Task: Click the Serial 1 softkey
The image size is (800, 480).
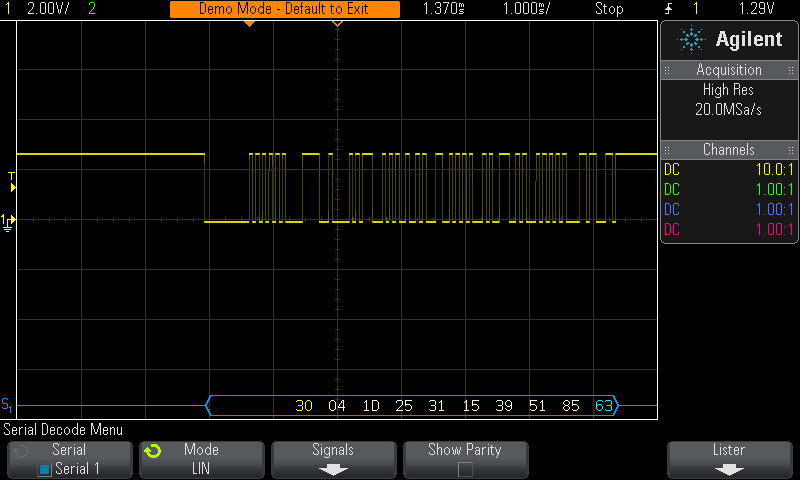Action: tap(69, 460)
